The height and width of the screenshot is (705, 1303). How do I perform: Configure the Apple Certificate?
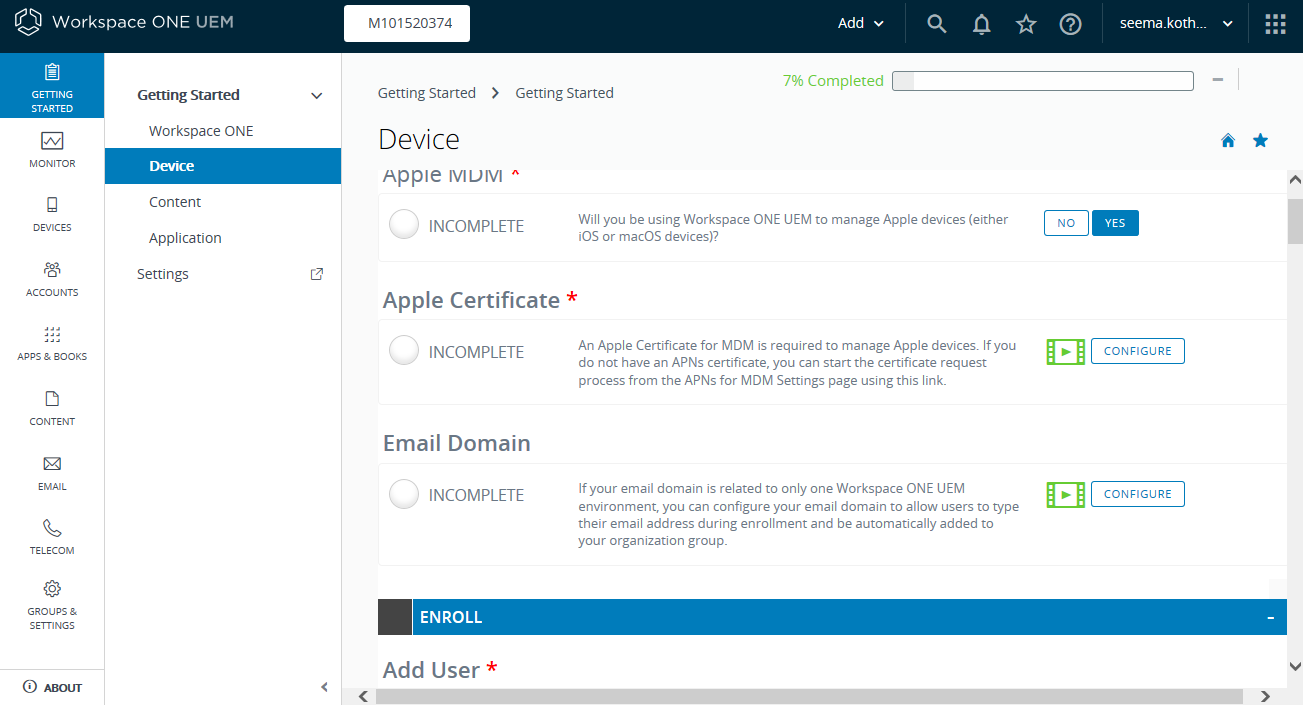pyautogui.click(x=1138, y=351)
